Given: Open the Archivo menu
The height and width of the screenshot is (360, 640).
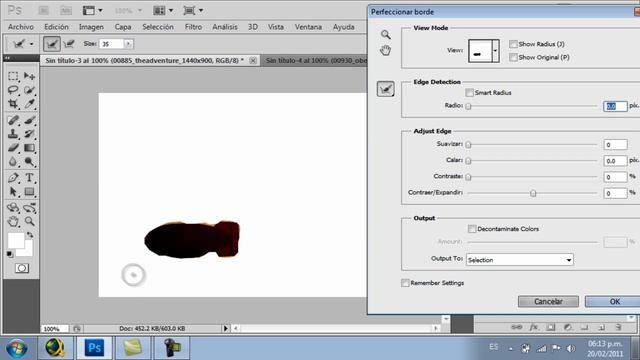Looking at the screenshot, I should [21, 27].
